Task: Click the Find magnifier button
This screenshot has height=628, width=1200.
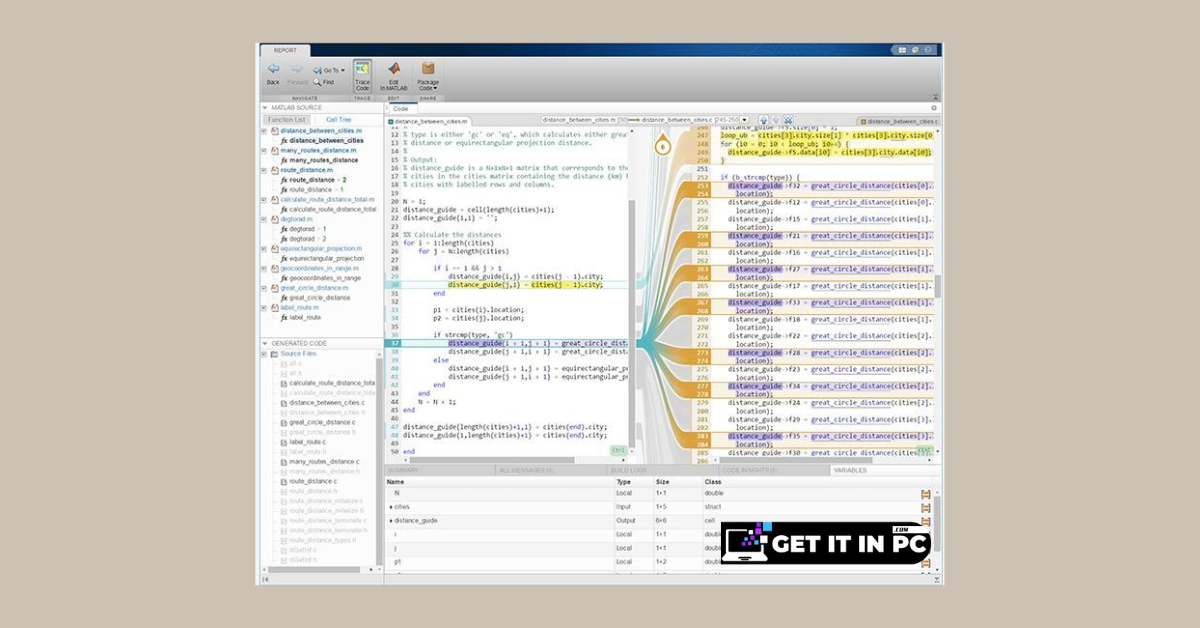Action: click(x=324, y=82)
